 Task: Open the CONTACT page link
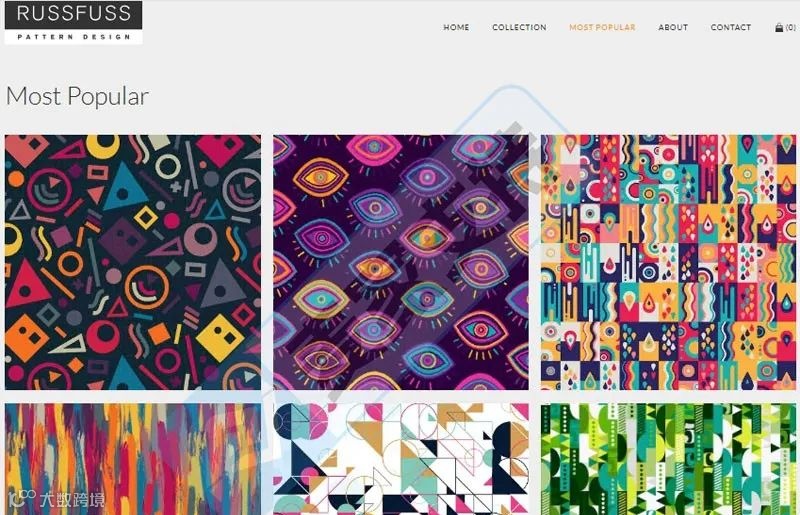click(x=731, y=28)
